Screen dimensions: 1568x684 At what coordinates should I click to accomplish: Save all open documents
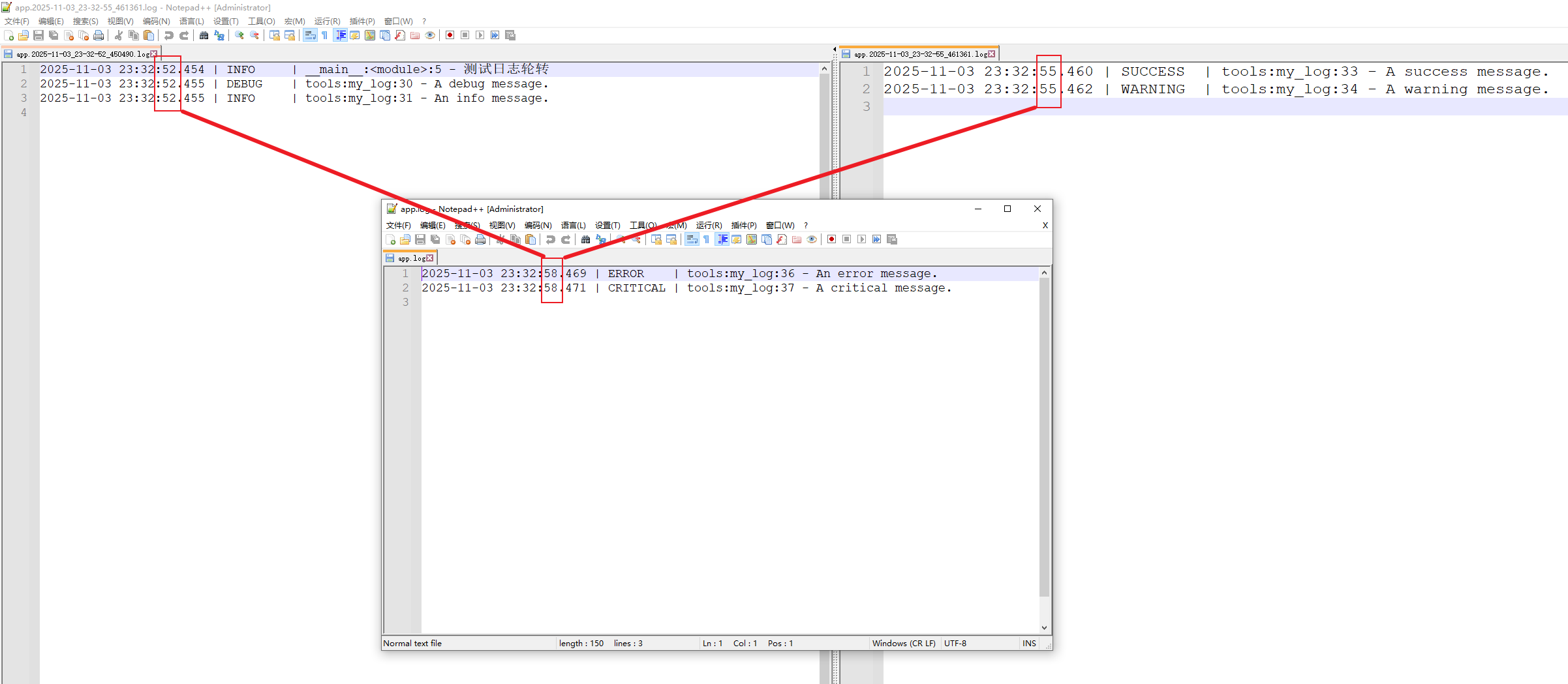[x=53, y=35]
